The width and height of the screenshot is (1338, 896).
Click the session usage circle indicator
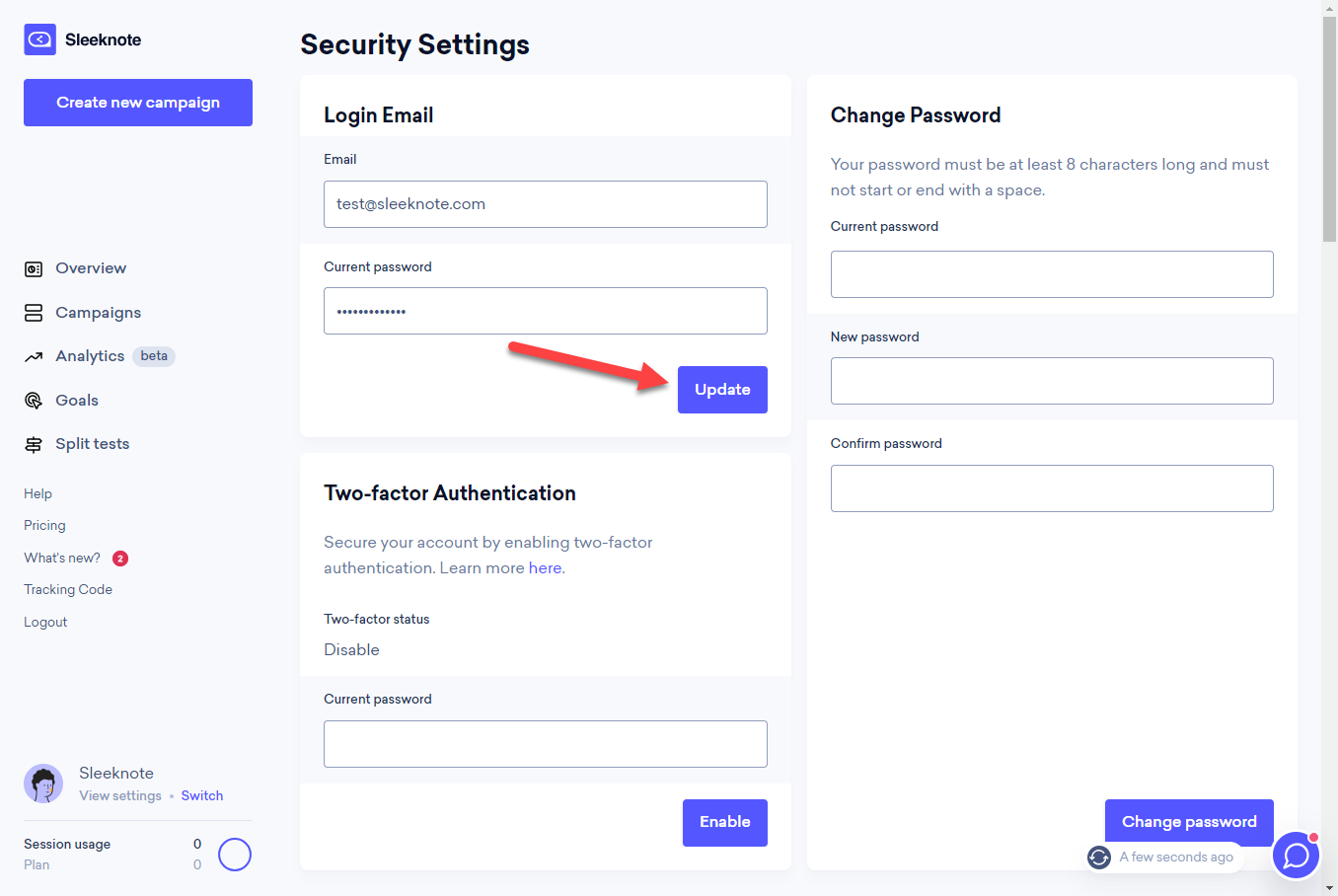[235, 855]
